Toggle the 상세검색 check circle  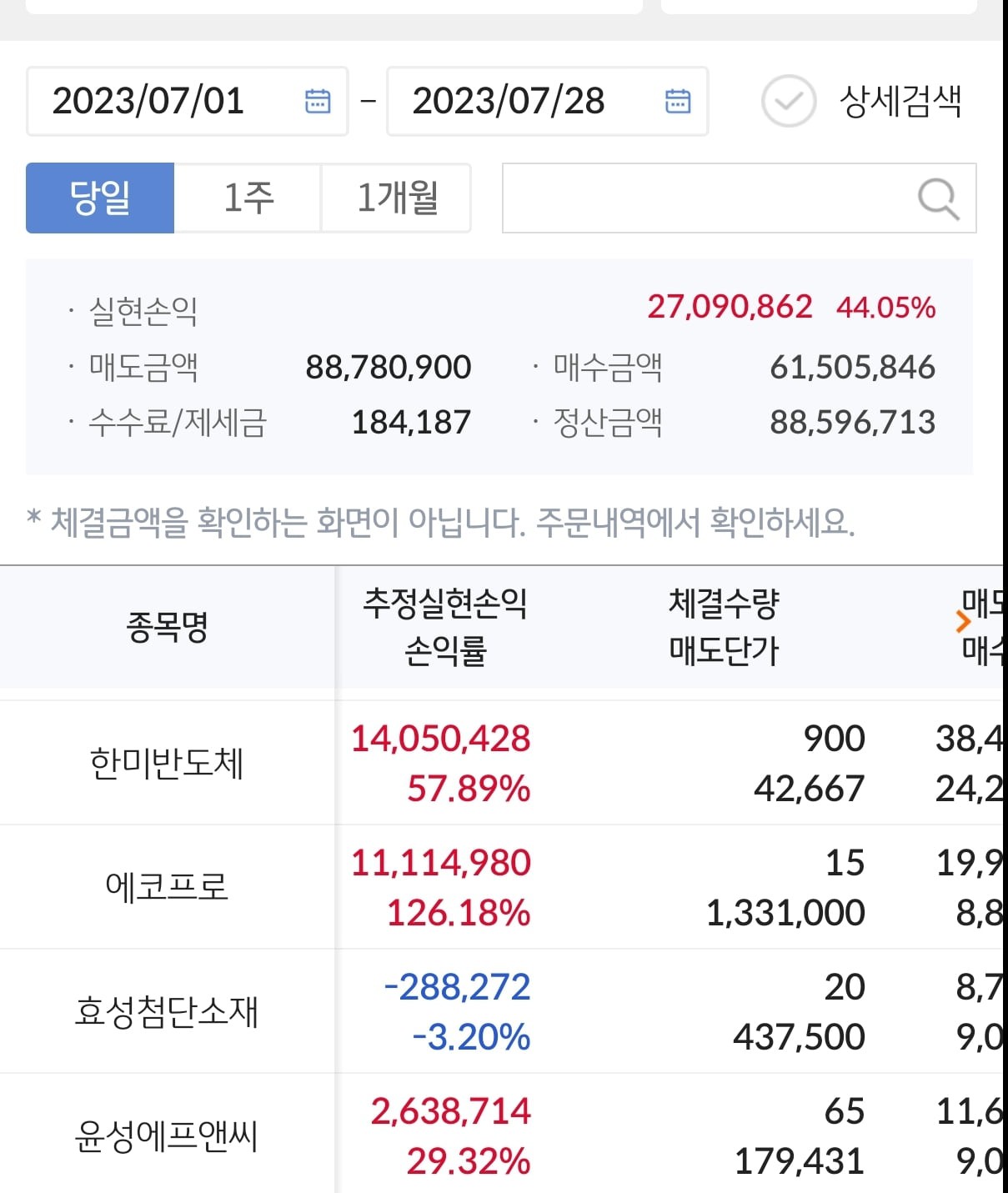pyautogui.click(x=788, y=101)
